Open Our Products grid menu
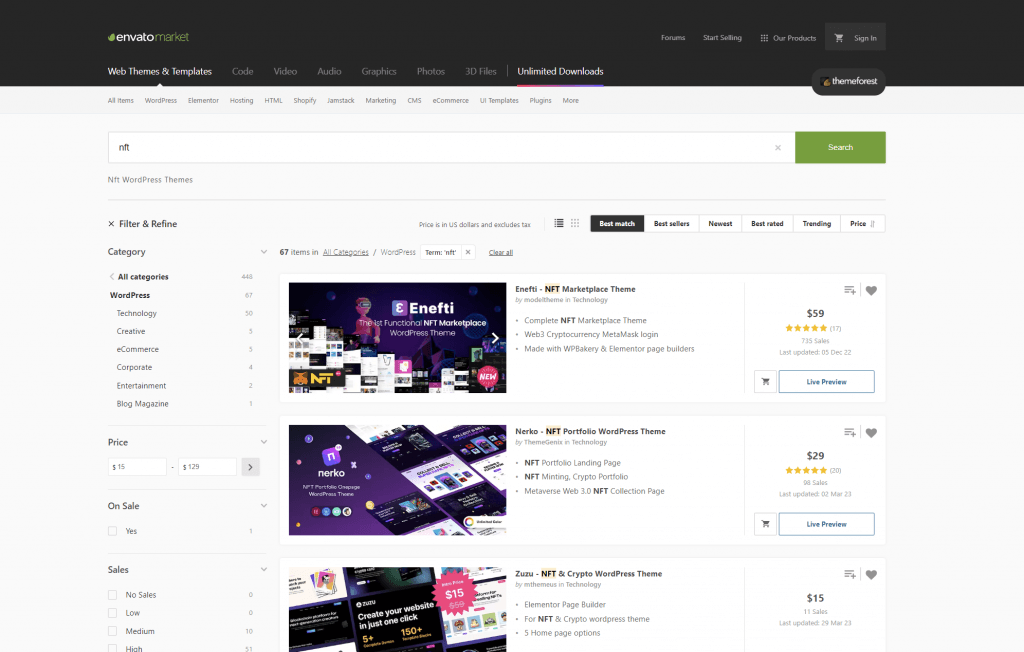 [788, 38]
